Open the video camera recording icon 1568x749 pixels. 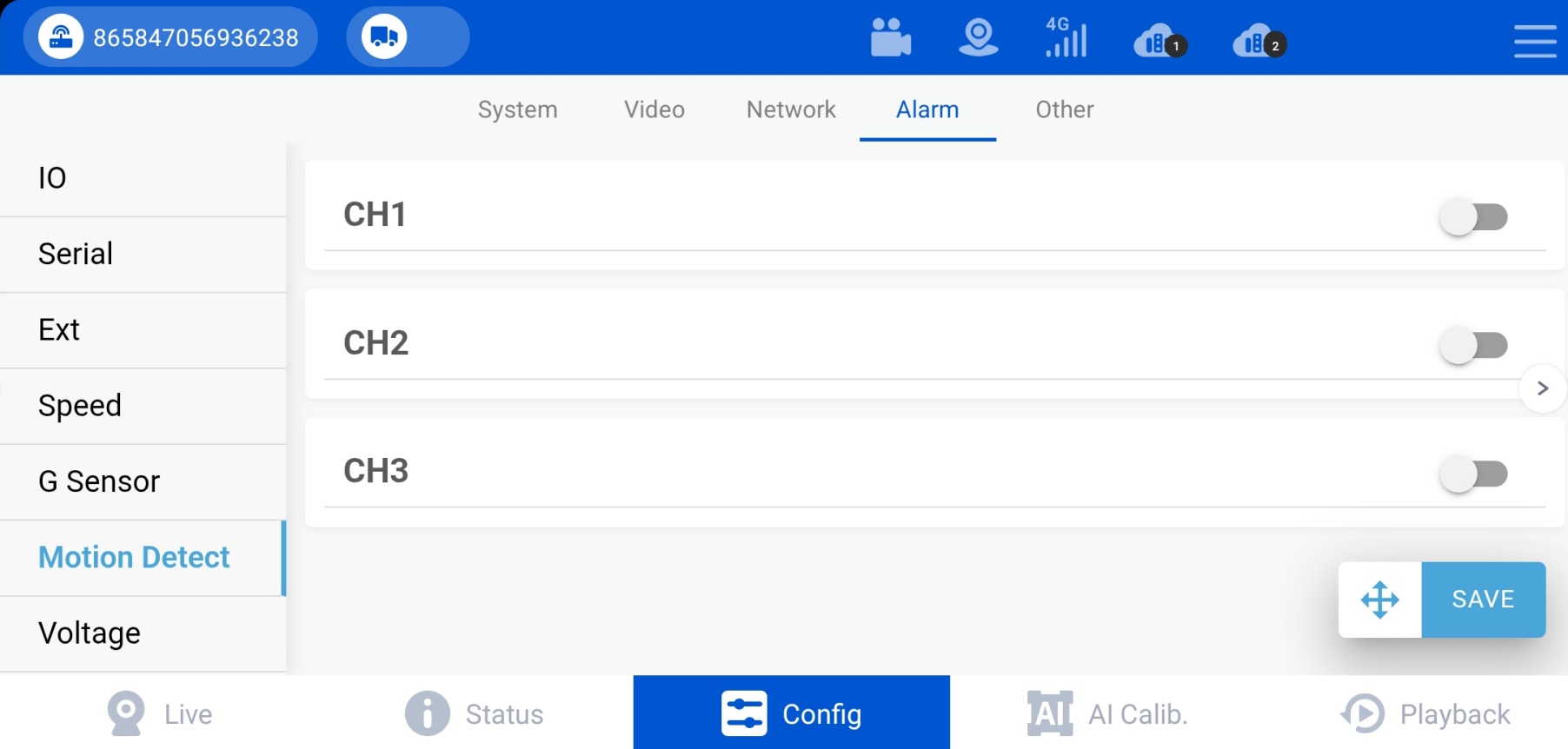coord(891,37)
